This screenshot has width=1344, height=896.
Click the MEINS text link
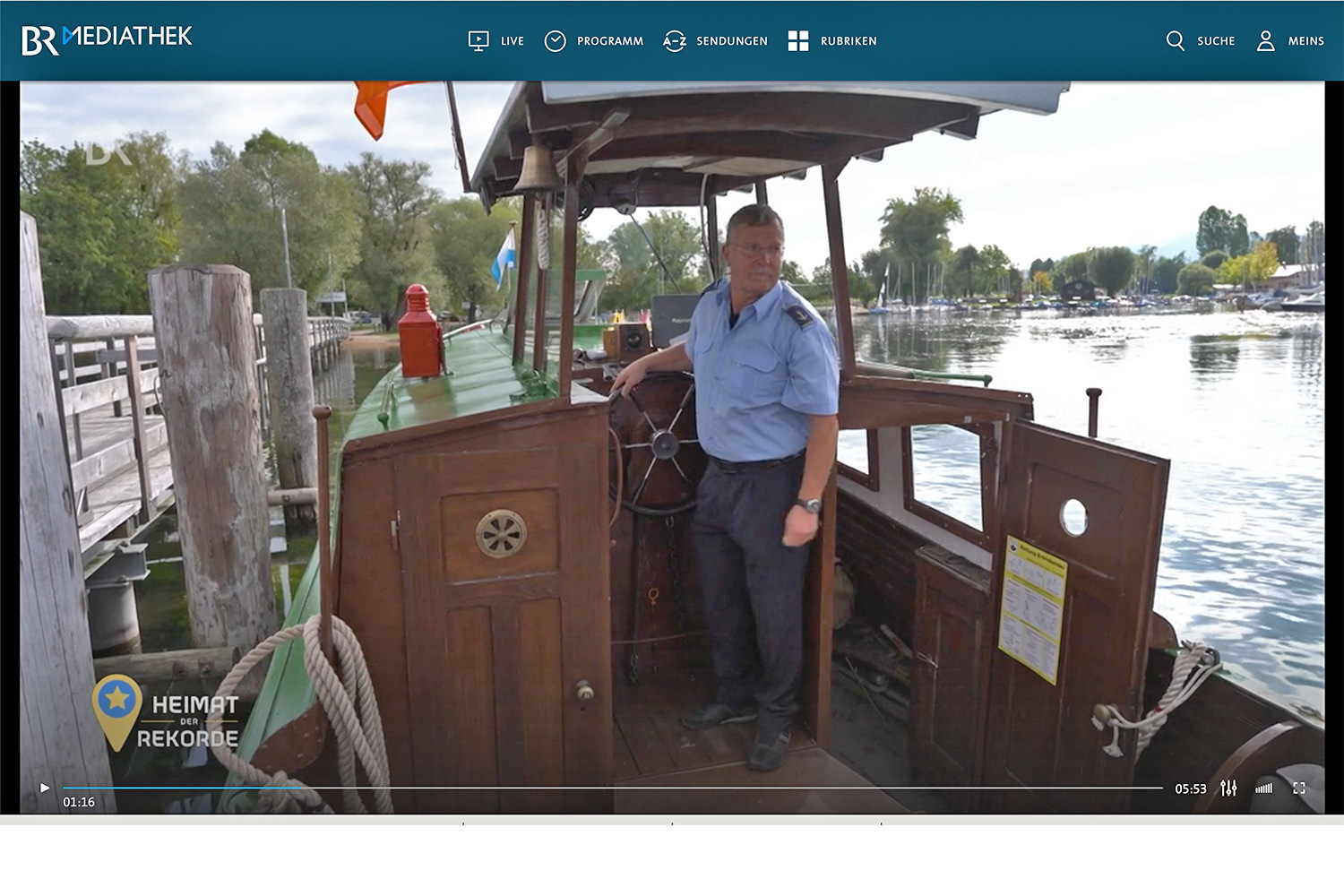click(1305, 41)
